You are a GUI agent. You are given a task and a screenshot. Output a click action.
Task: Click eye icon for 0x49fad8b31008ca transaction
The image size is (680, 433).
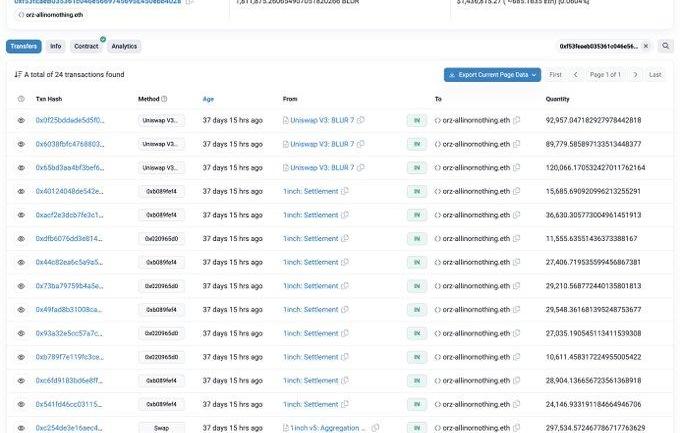pos(21,310)
